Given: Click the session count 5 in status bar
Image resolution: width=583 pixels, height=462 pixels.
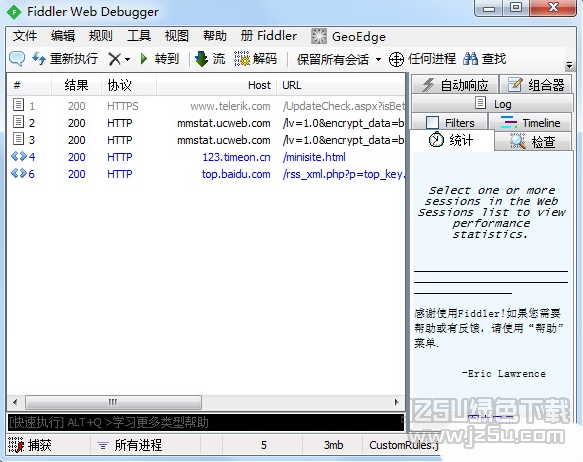Looking at the screenshot, I should (x=264, y=445).
